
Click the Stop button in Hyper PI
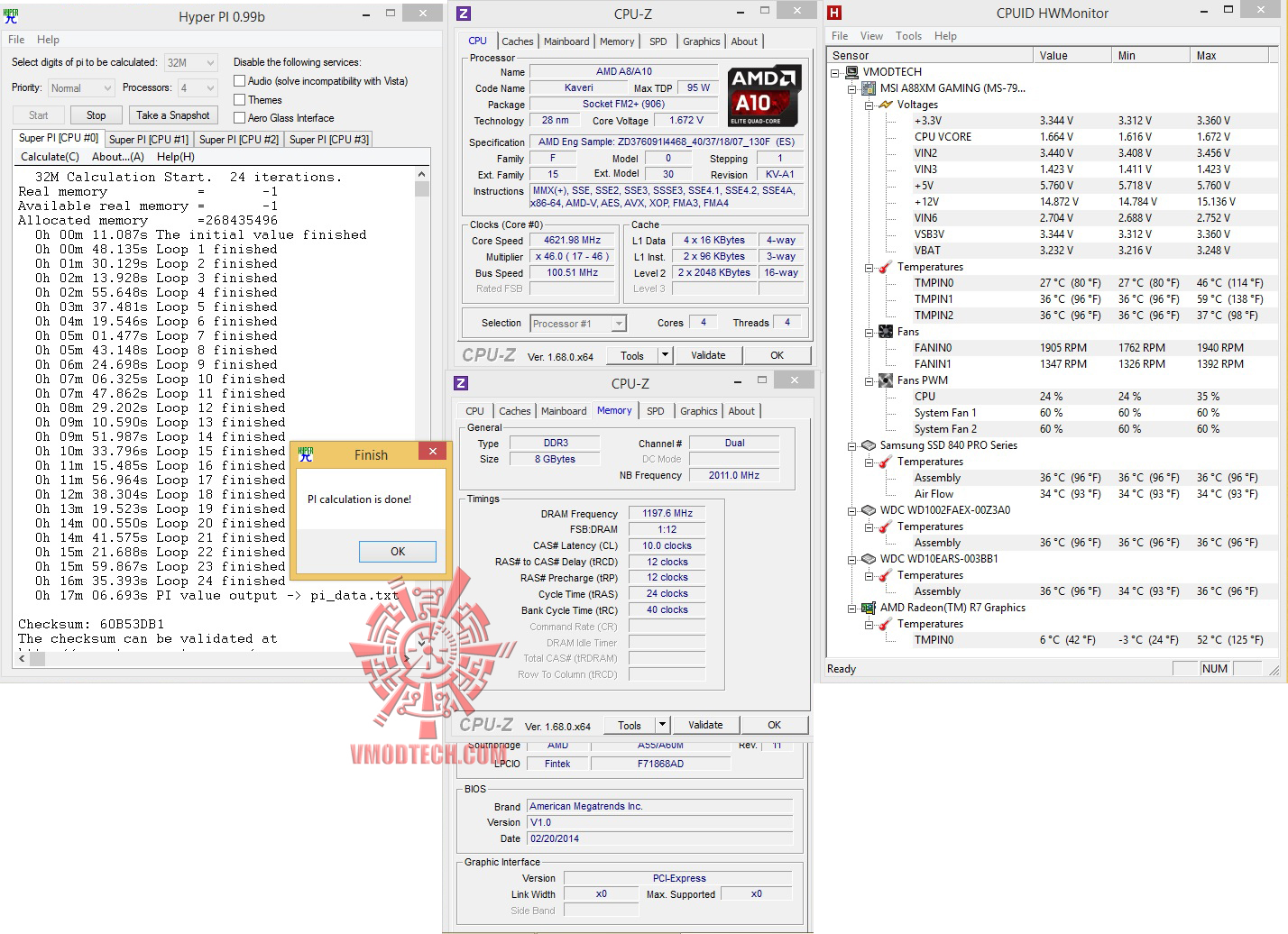click(97, 115)
